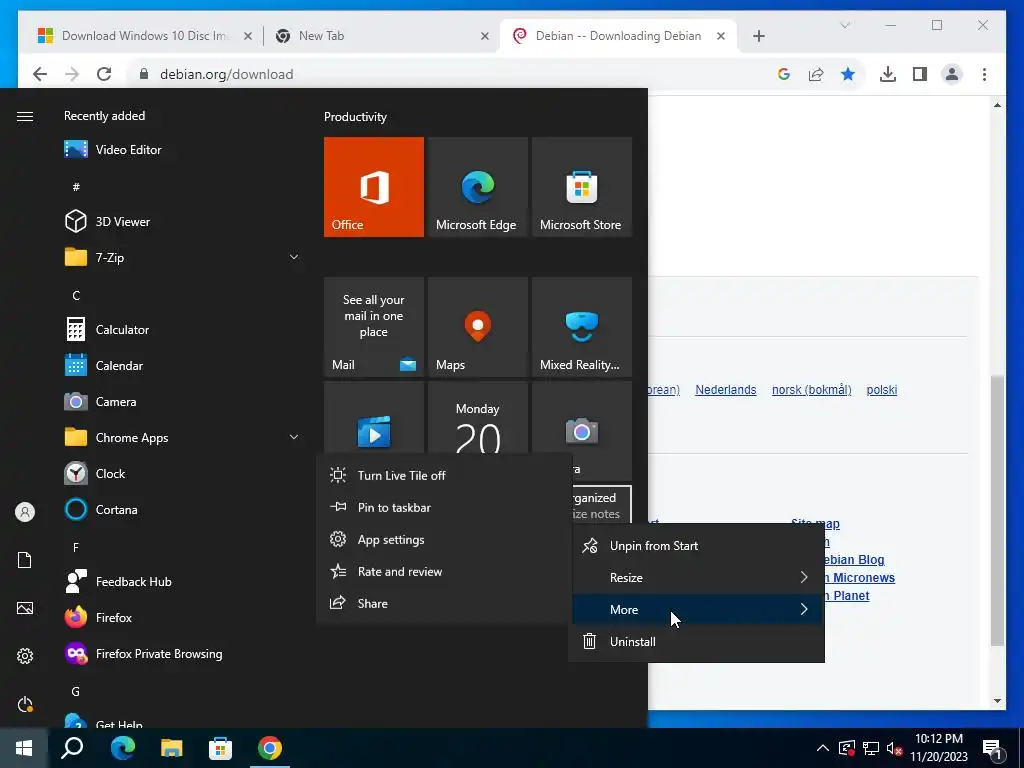Reload the Debian page
This screenshot has width=1024, height=768.
(x=104, y=74)
